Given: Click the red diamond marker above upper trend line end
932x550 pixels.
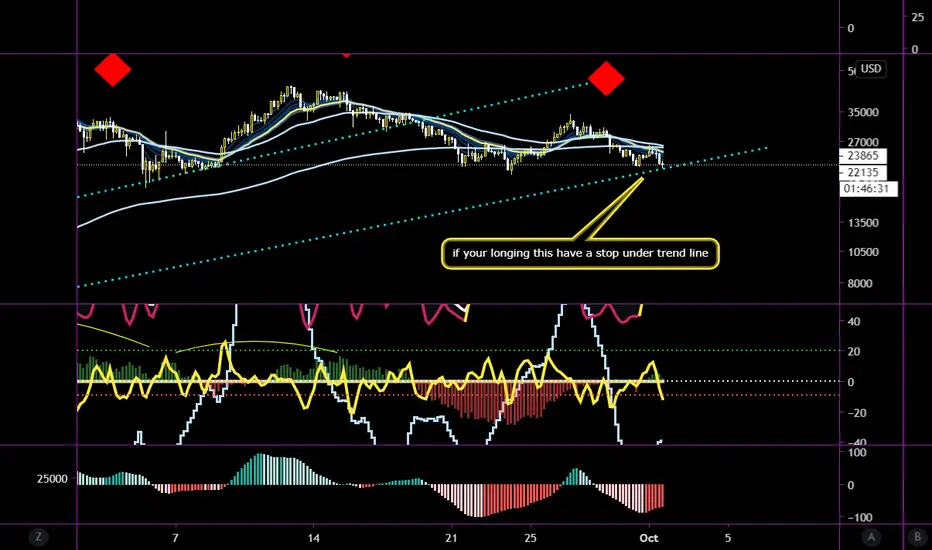Looking at the screenshot, I should point(606,78).
